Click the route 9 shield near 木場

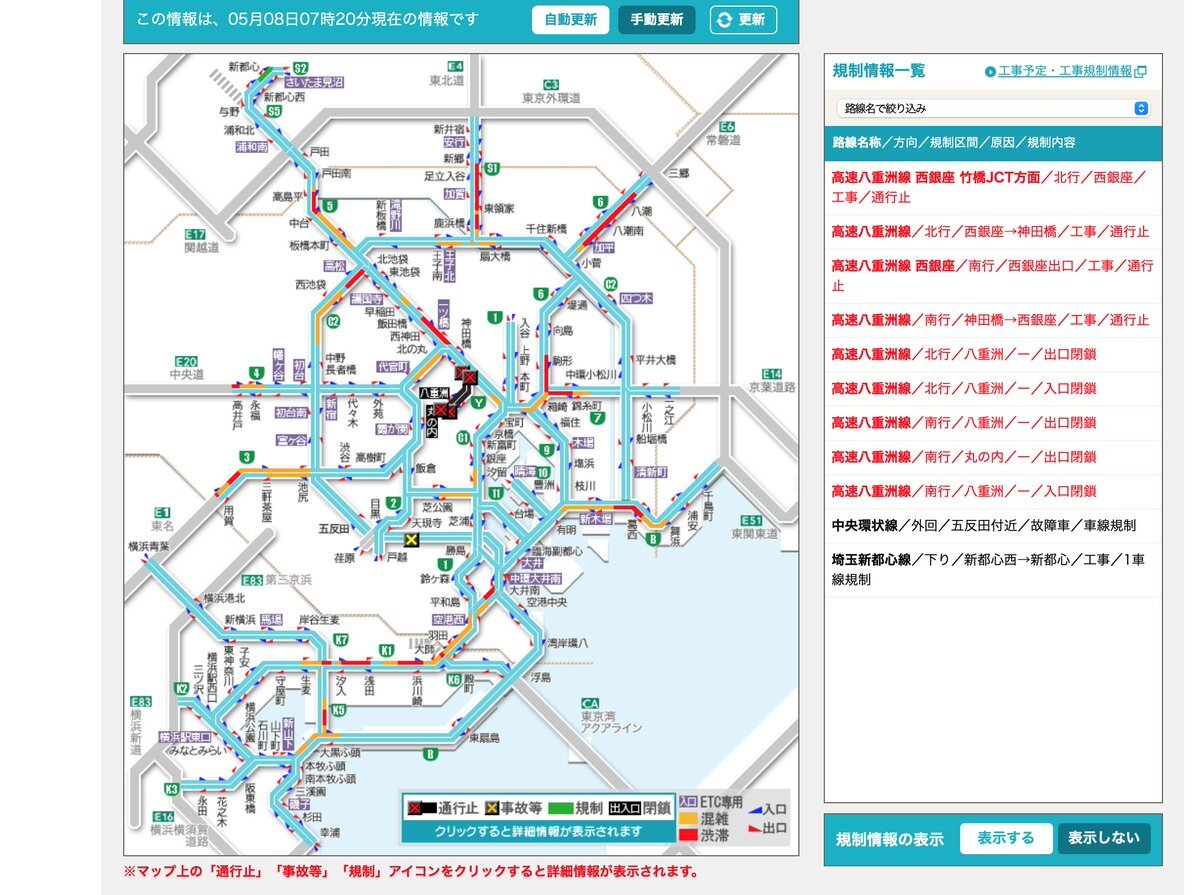tap(547, 450)
